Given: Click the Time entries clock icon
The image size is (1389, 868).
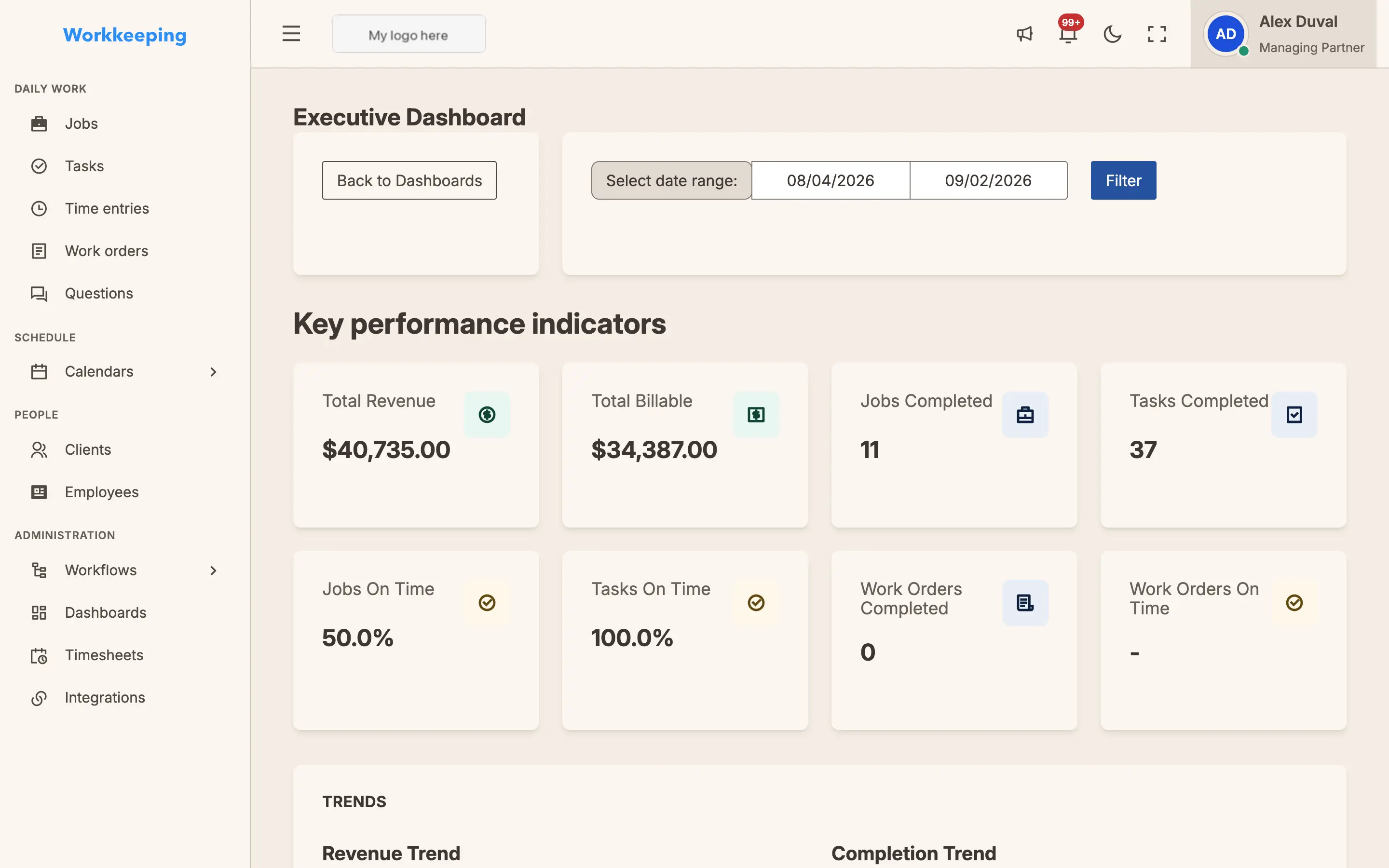Looking at the screenshot, I should coord(39,208).
